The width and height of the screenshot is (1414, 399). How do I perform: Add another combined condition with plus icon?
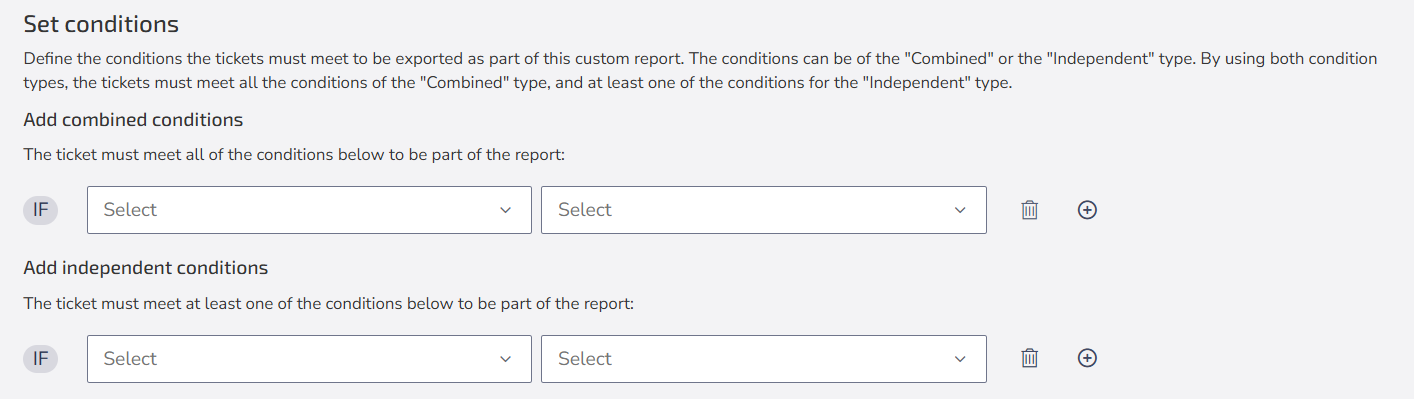click(x=1087, y=210)
